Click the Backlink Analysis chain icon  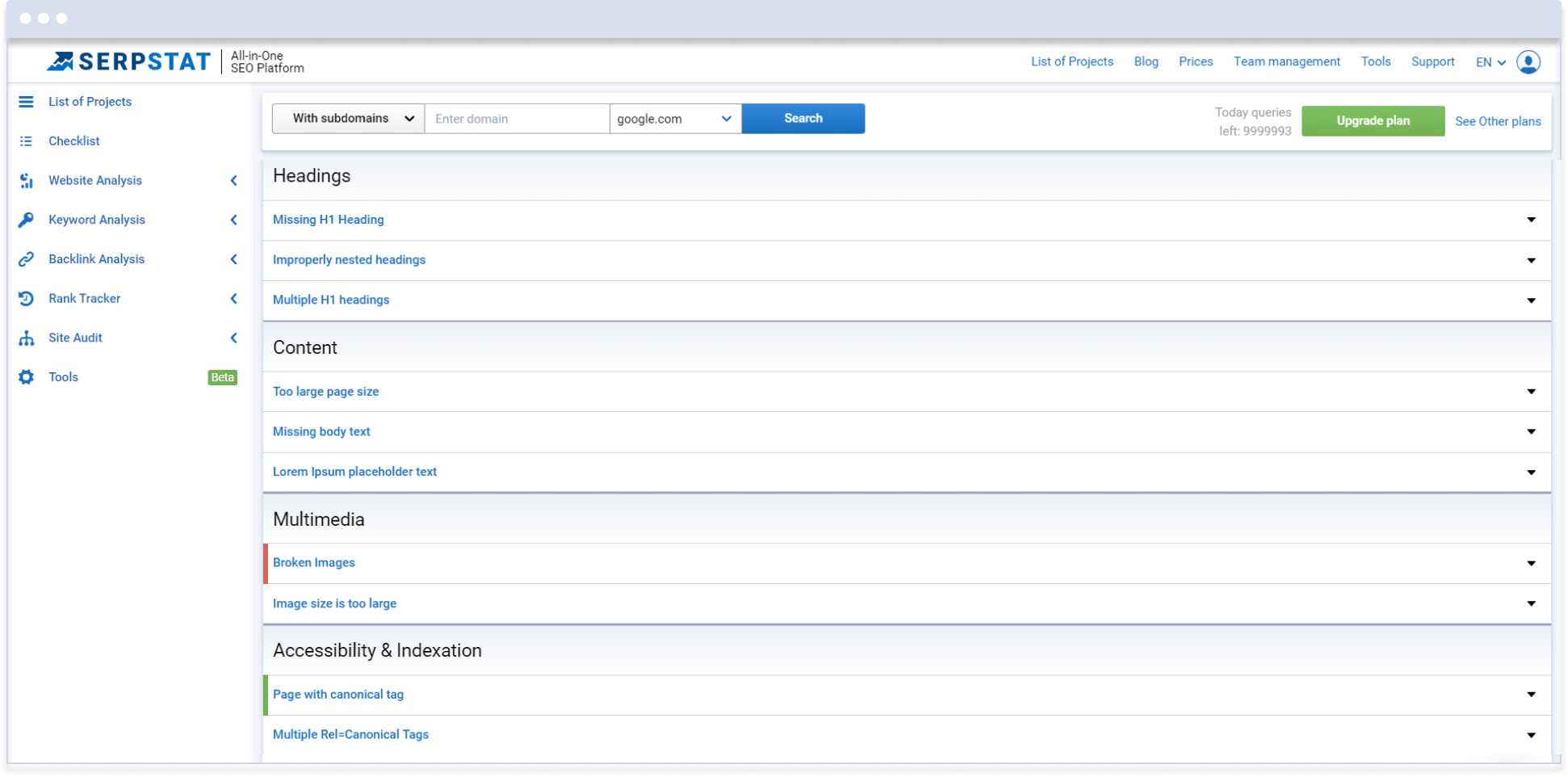point(26,259)
